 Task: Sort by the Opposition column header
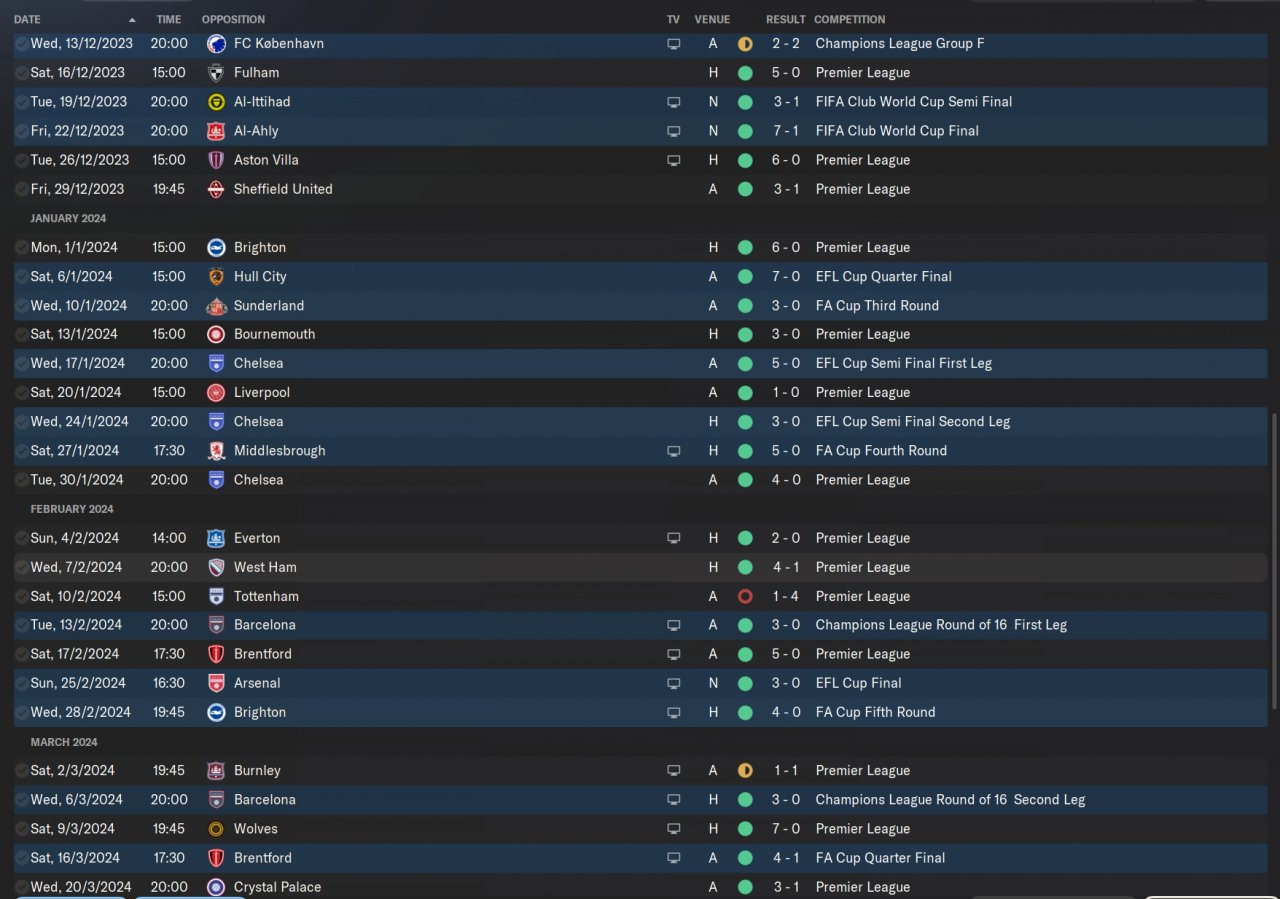click(233, 20)
